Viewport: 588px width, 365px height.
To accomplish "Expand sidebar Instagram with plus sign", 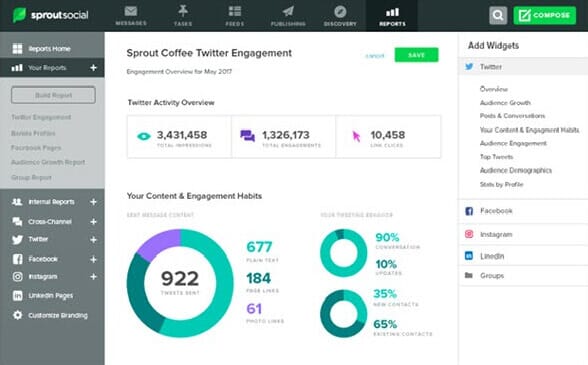I will point(93,276).
